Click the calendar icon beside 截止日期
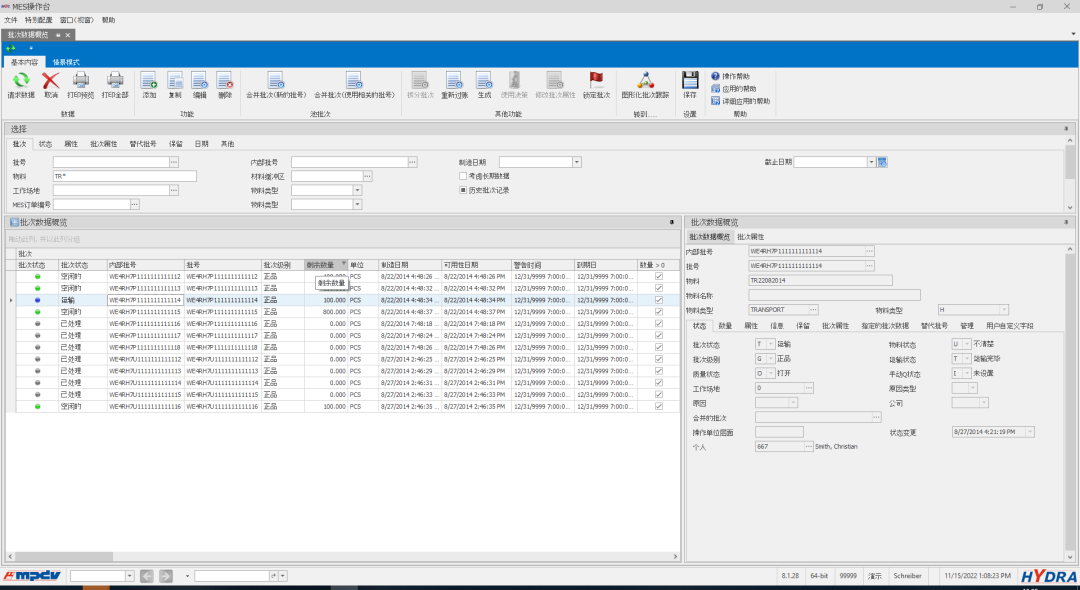 coord(882,162)
